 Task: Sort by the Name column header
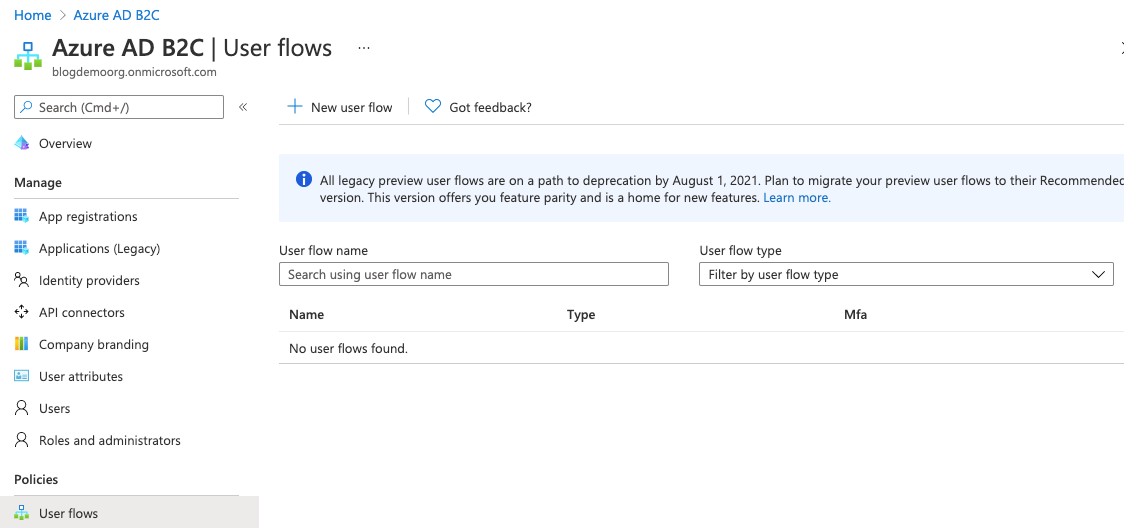click(x=306, y=314)
